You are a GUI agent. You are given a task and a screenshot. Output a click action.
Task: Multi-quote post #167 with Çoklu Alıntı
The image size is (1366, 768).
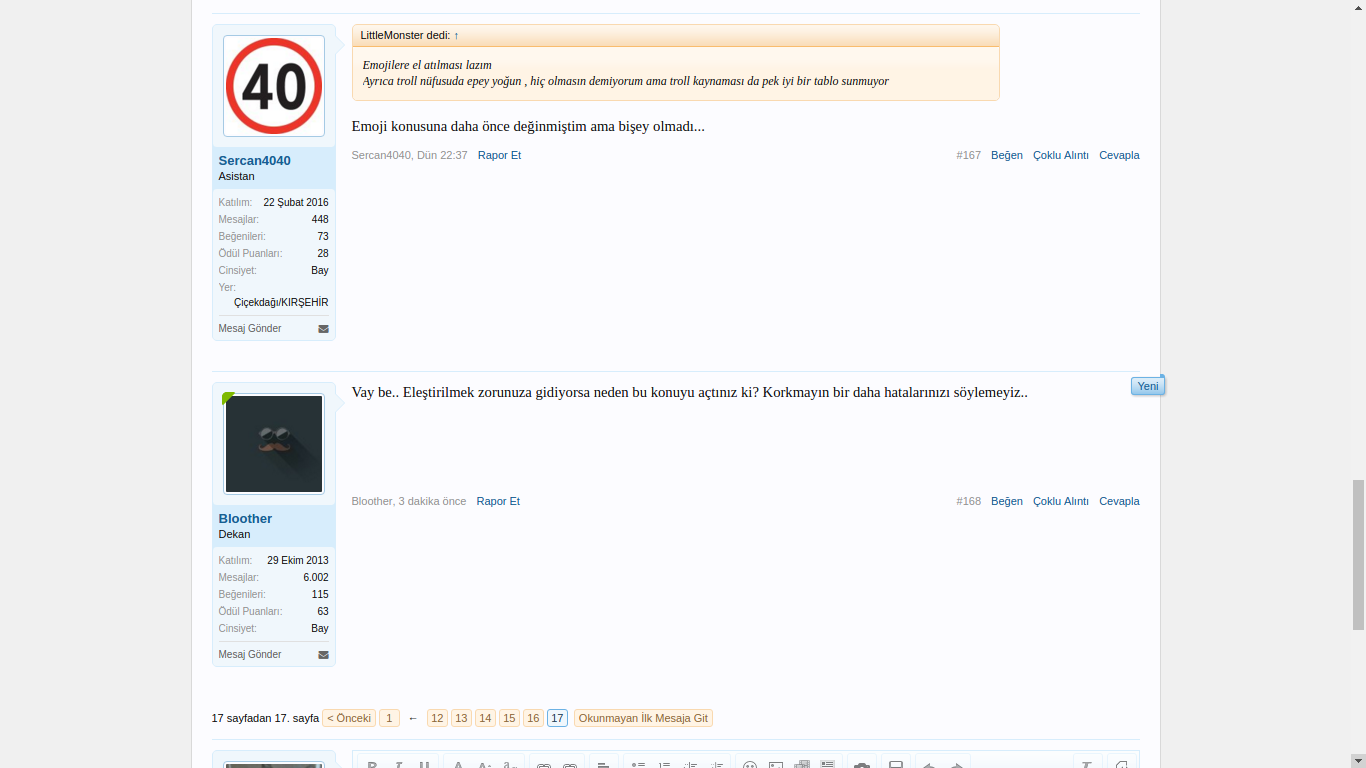1061,155
